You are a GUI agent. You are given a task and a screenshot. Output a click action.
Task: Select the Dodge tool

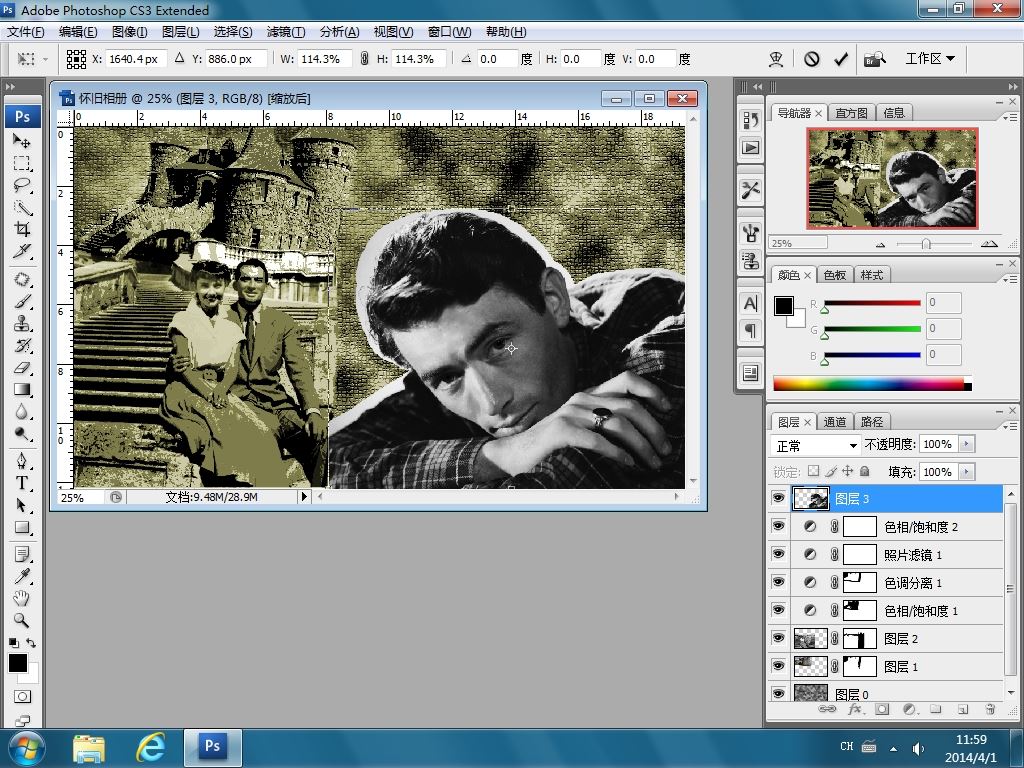[22, 434]
